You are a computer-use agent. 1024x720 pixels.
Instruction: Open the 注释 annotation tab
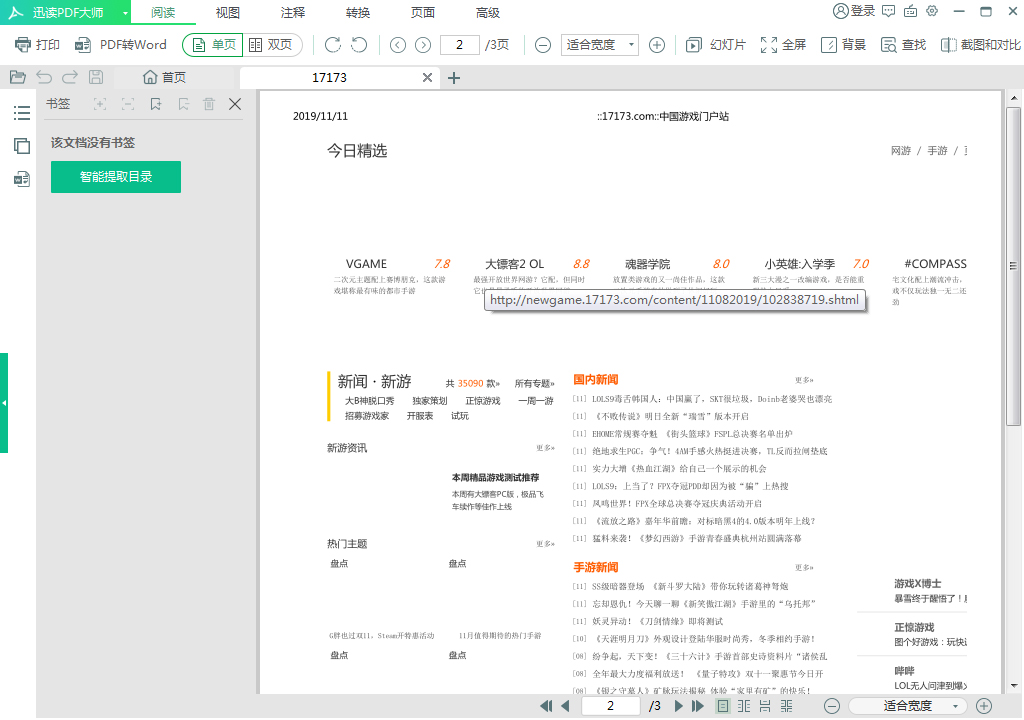[292, 13]
